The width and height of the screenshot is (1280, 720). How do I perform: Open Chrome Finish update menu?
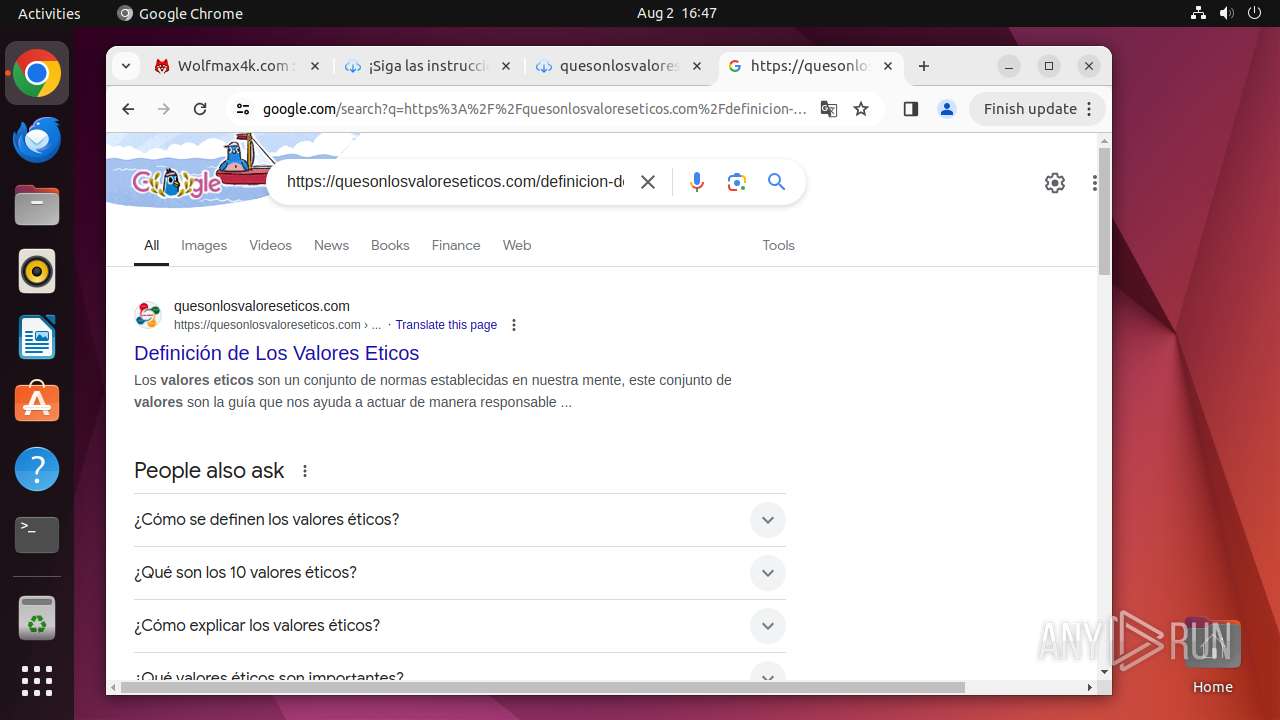(1038, 109)
